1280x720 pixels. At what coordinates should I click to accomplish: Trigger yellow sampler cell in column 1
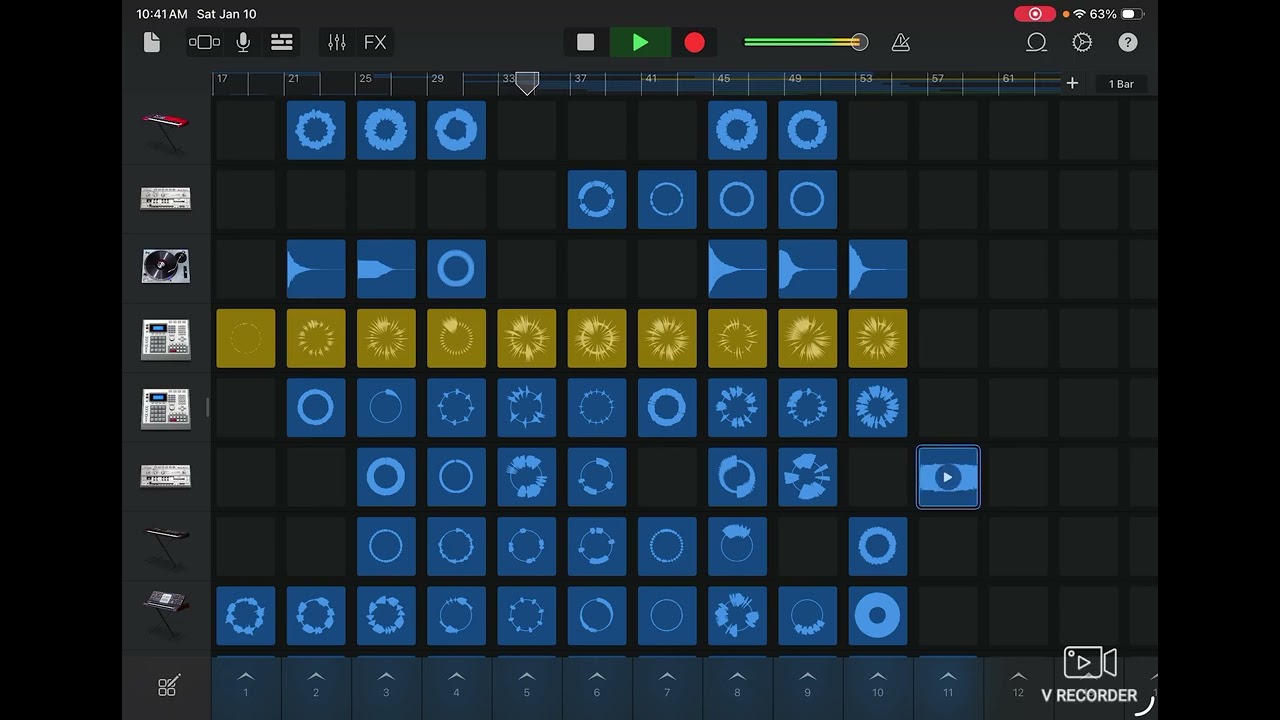pos(246,338)
